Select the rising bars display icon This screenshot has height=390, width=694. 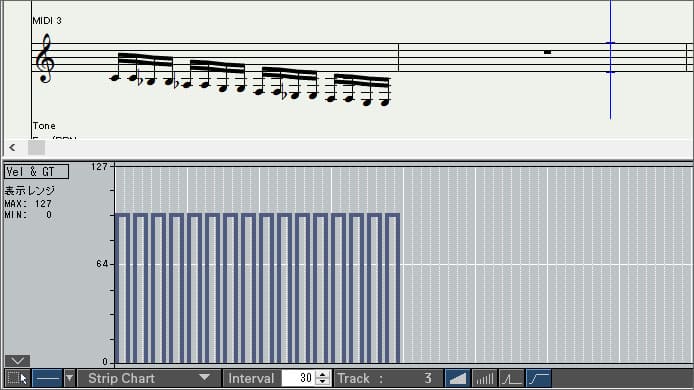click(484, 378)
